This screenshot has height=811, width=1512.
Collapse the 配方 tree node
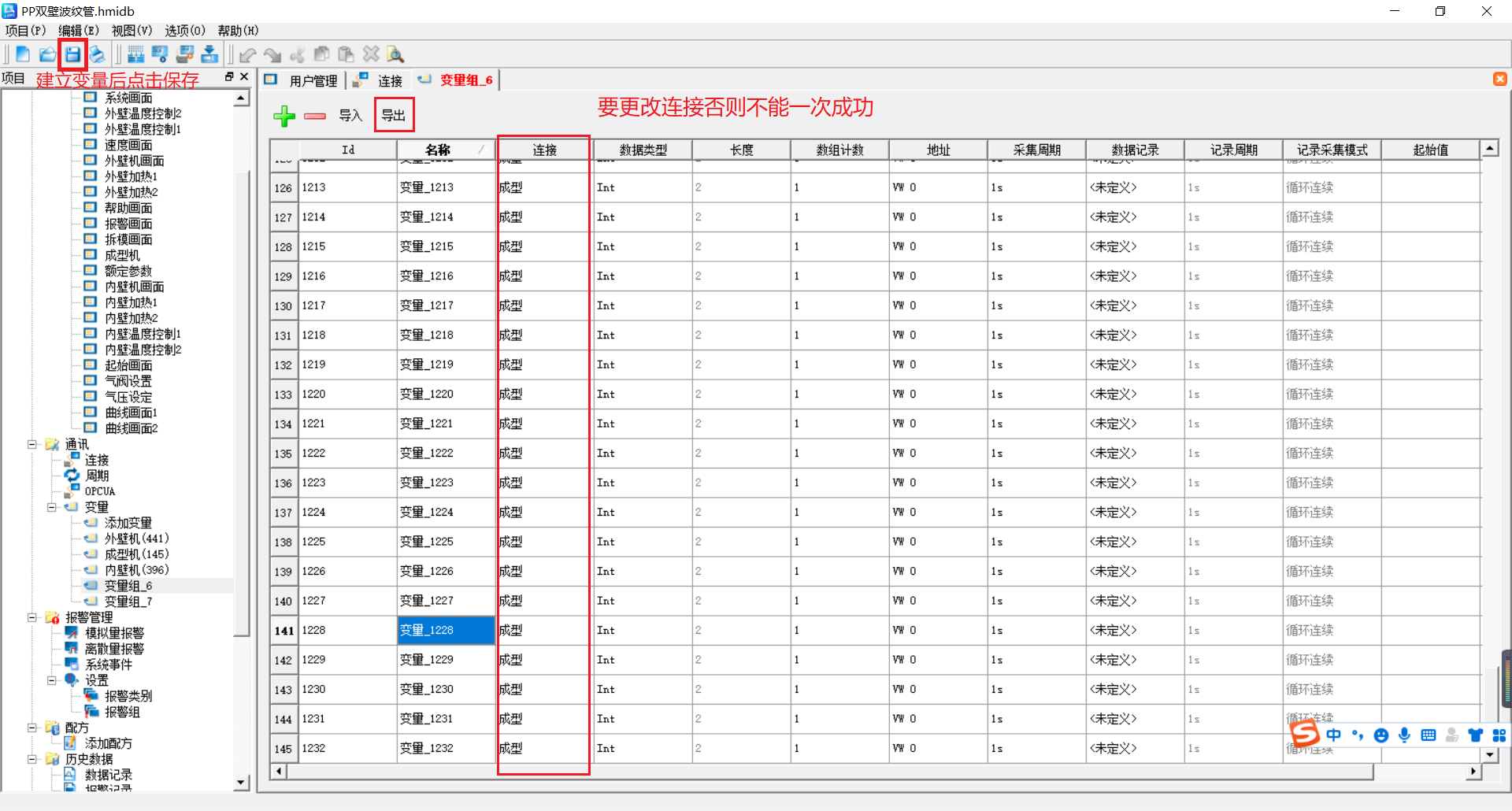(32, 728)
